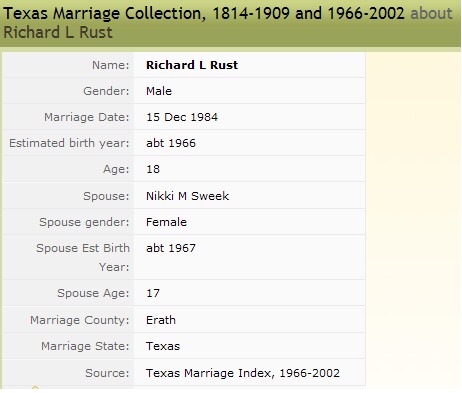Click Texas Marriage Collection header title
462x393 pixels.
pos(204,14)
